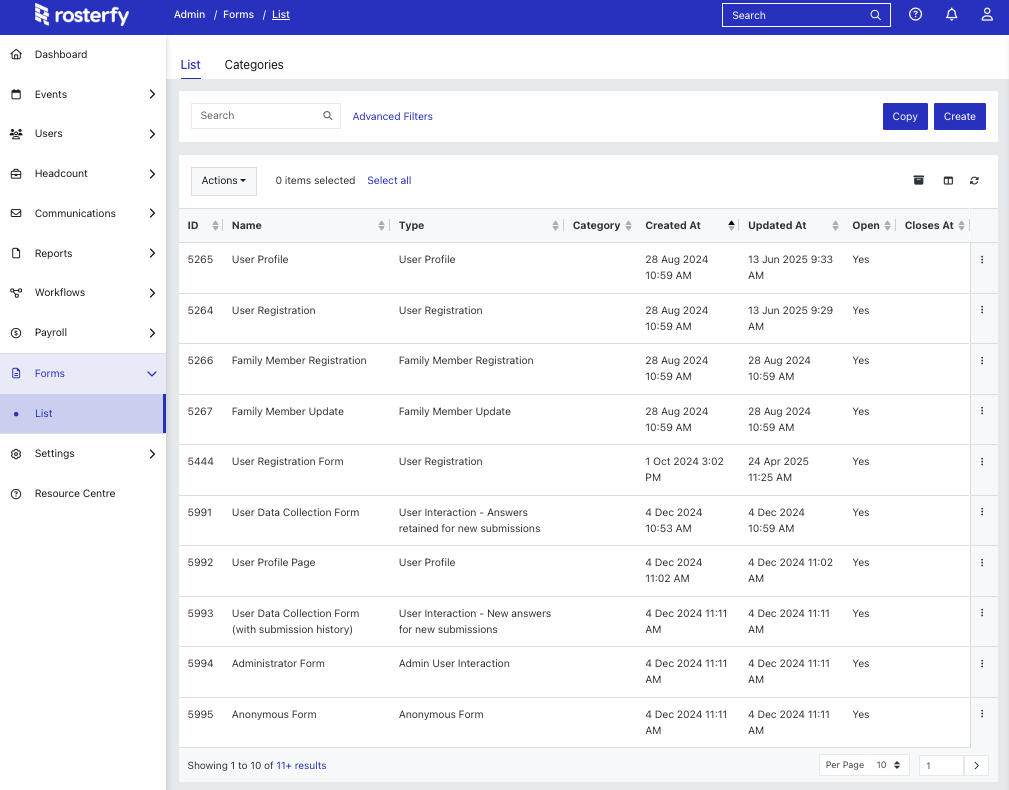Image resolution: width=1009 pixels, height=790 pixels.
Task: Click the refresh list icon
Action: point(975,180)
